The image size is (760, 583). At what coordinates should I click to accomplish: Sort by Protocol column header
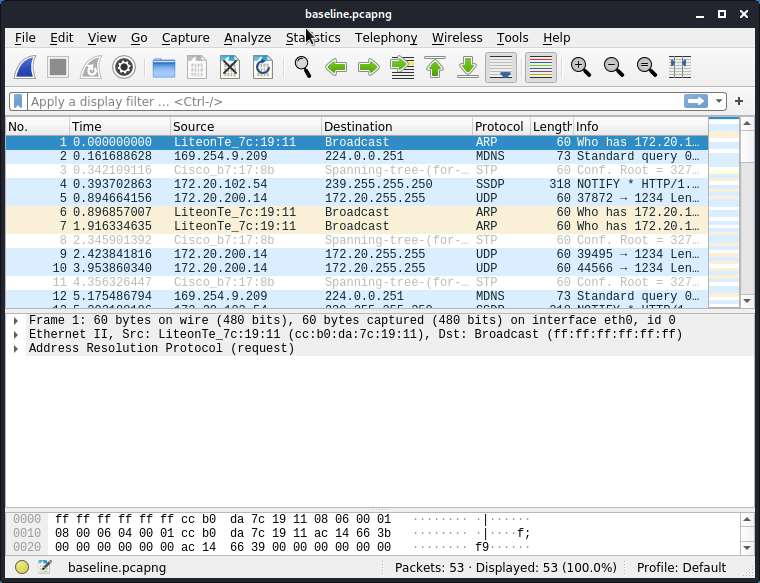pos(501,126)
